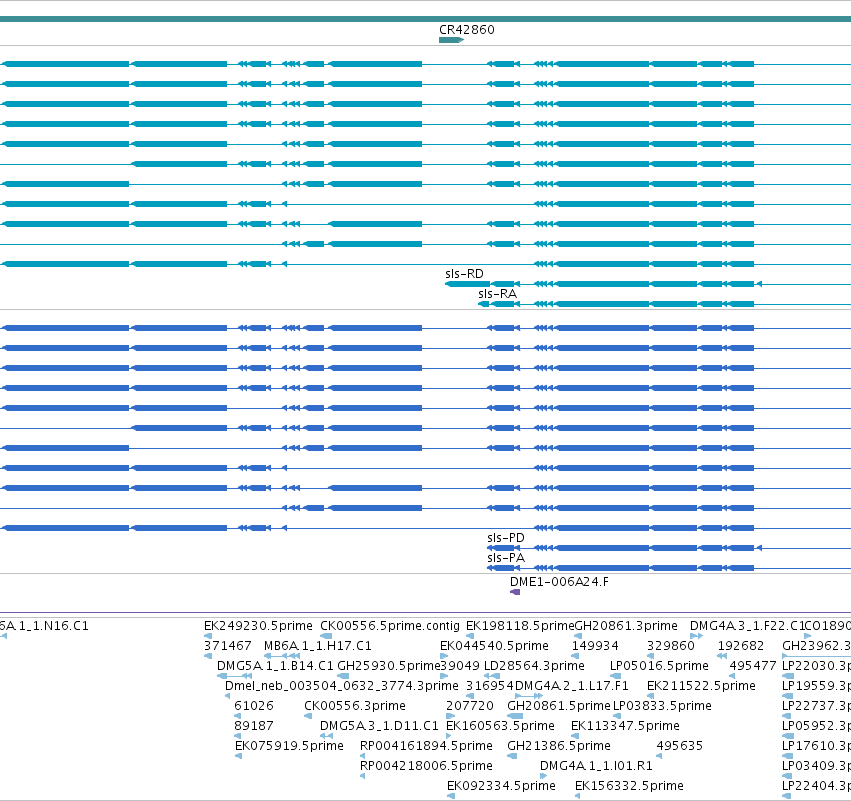Select the 495477 EST label
The width and height of the screenshot is (851, 801).
753,666
